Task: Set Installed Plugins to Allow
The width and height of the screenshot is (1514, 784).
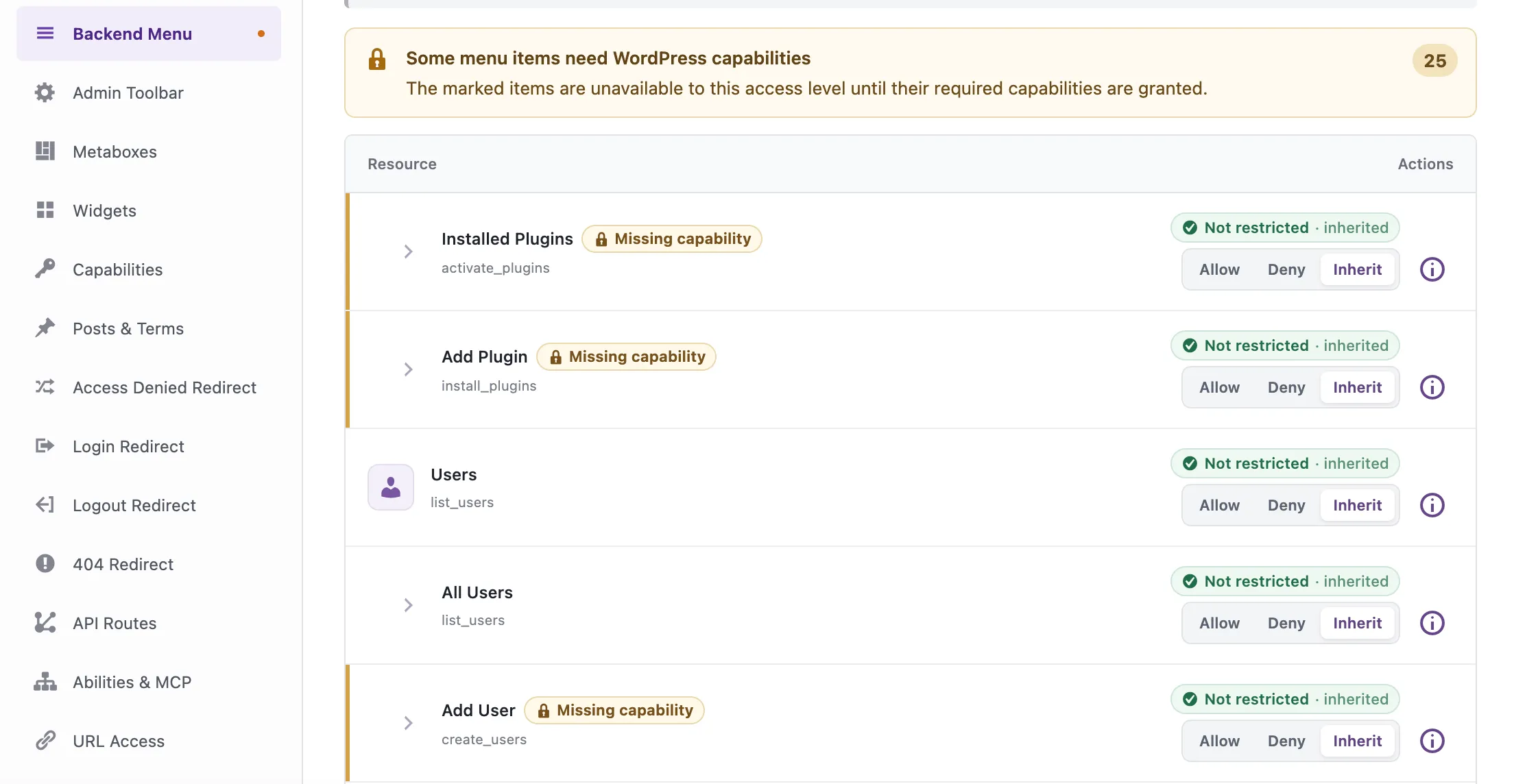Action: tap(1219, 269)
